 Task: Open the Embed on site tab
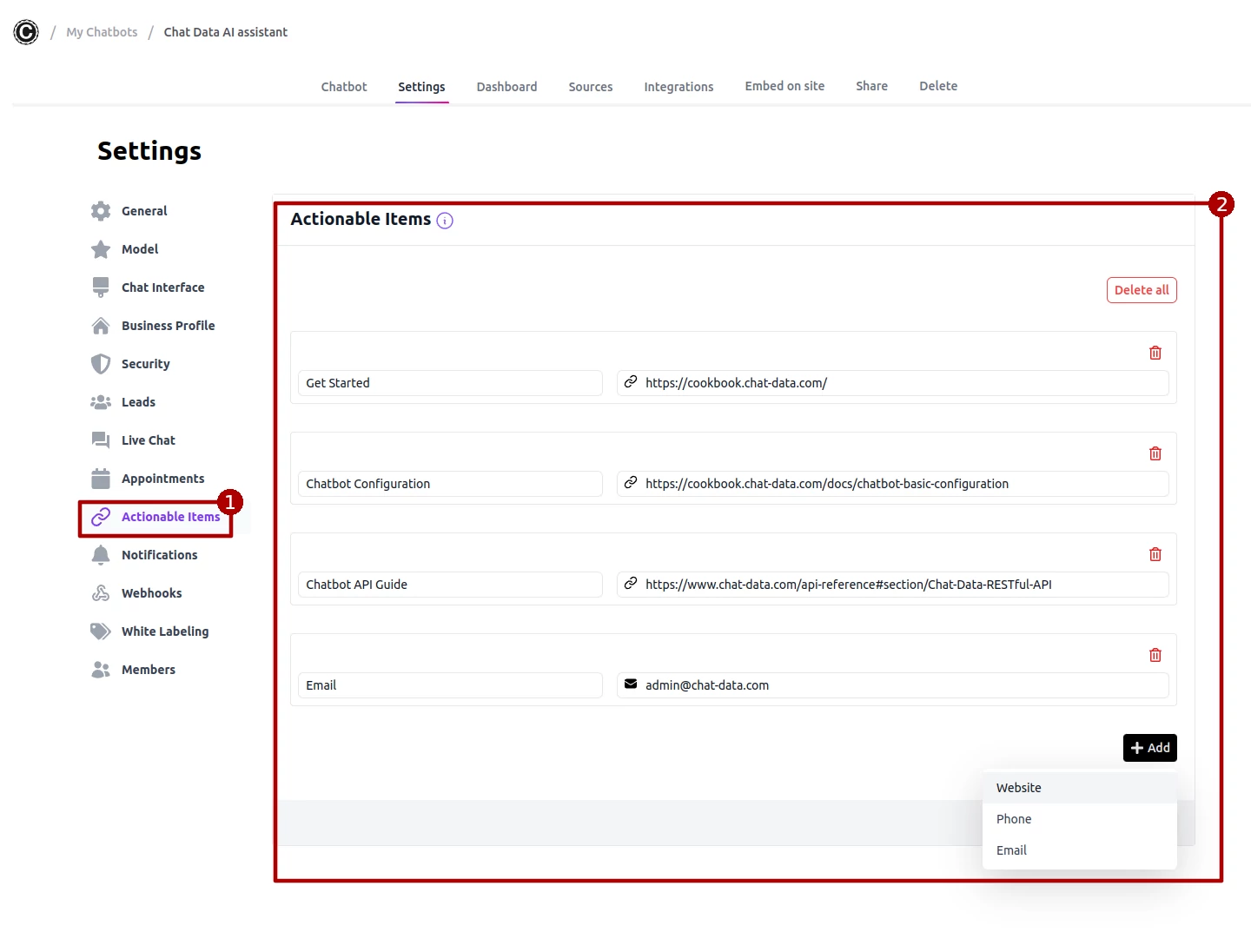point(784,86)
